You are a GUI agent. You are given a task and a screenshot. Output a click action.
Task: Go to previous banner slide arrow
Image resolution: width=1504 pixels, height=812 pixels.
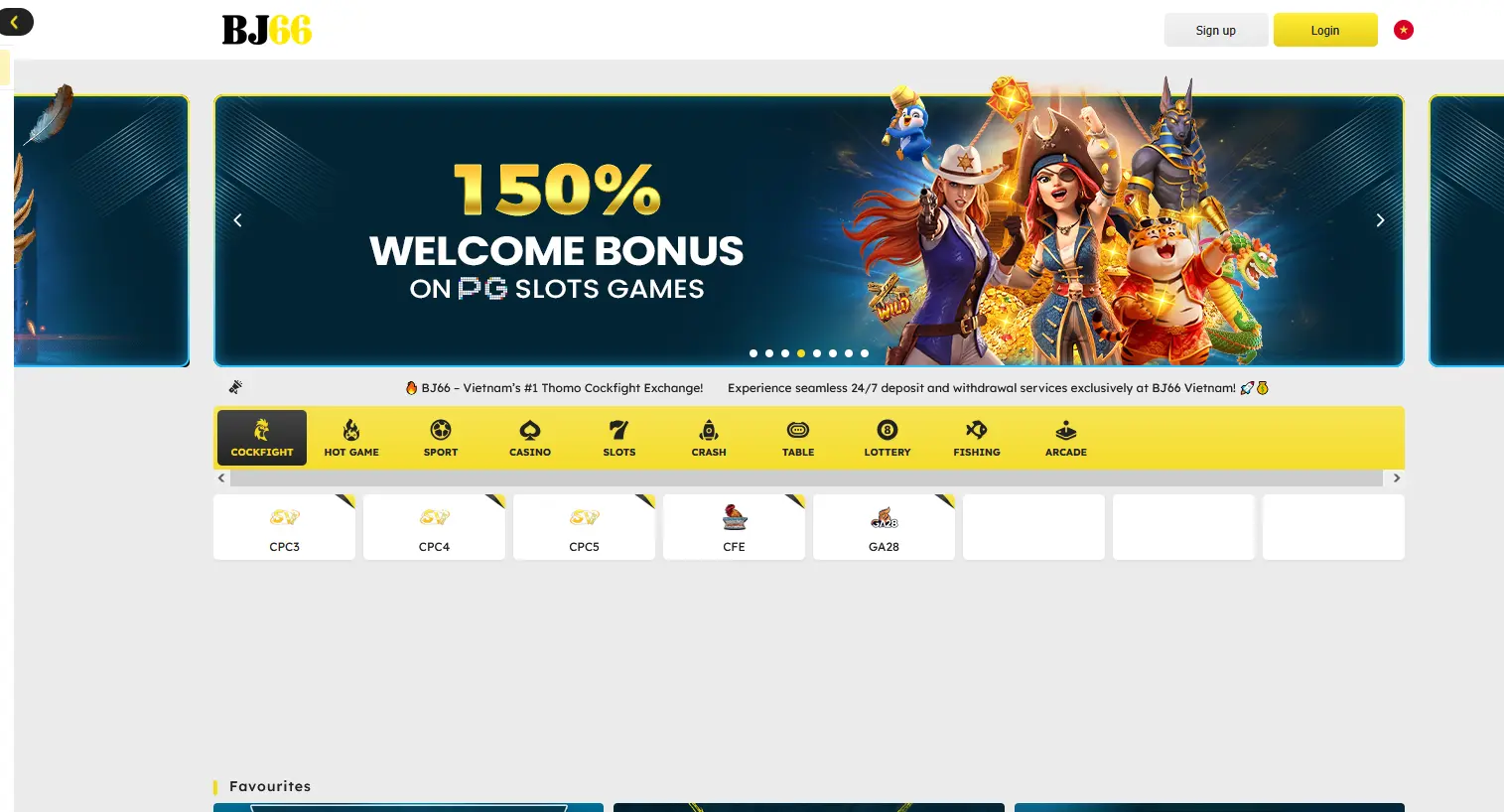[x=237, y=220]
